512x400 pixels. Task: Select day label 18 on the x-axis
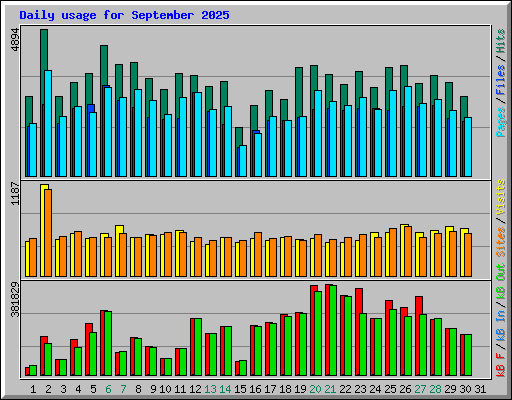coord(285,389)
